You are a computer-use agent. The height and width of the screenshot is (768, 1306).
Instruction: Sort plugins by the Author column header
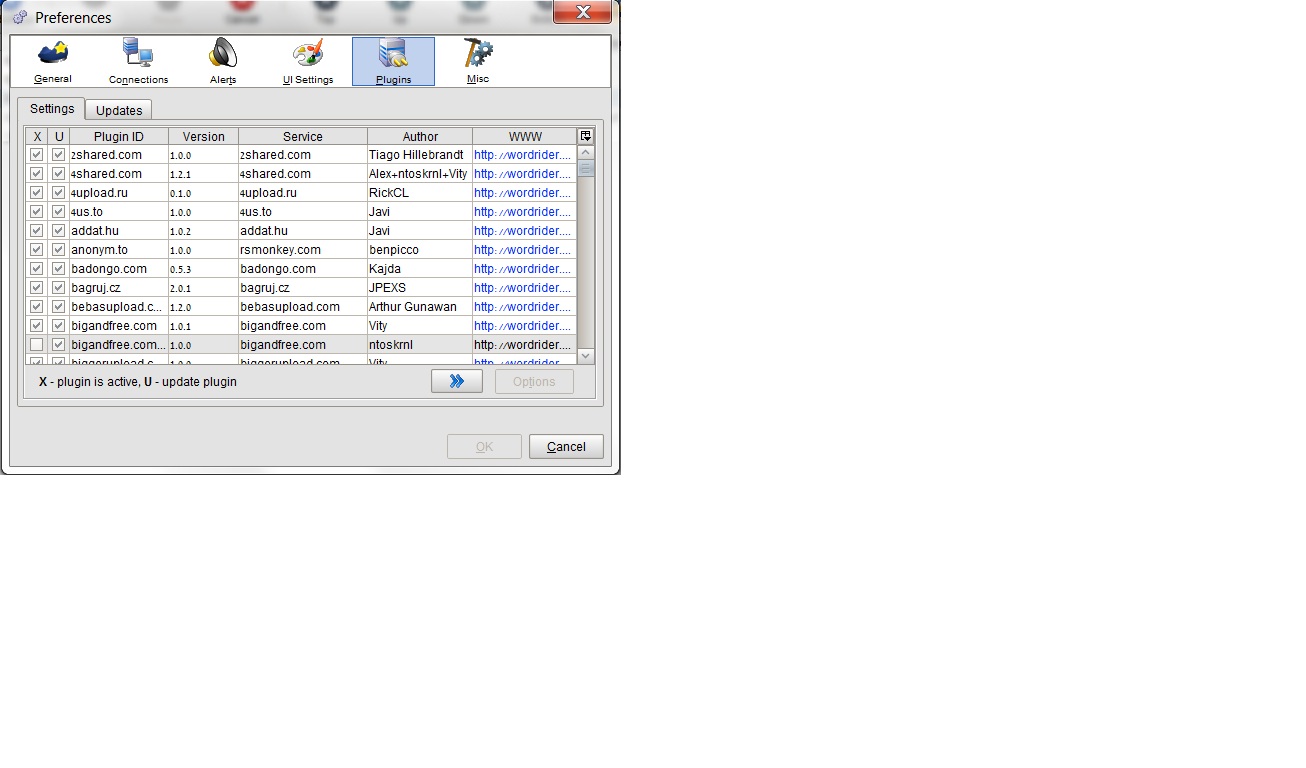(420, 137)
